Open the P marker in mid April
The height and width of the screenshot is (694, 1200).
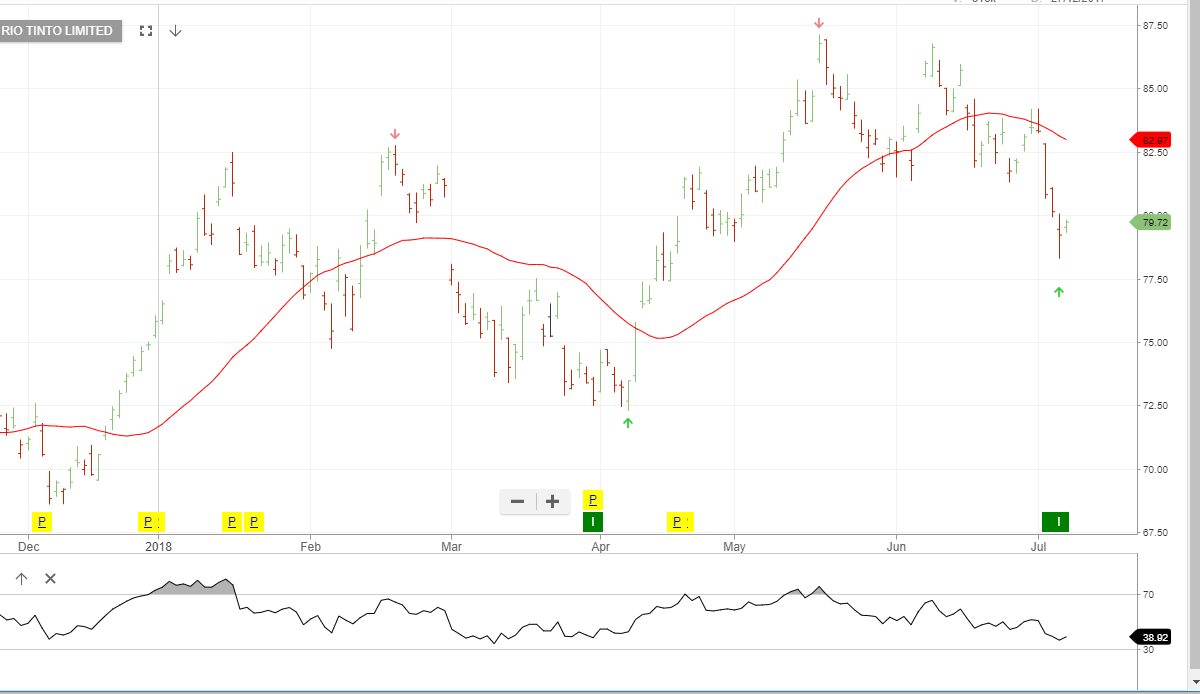tap(679, 521)
